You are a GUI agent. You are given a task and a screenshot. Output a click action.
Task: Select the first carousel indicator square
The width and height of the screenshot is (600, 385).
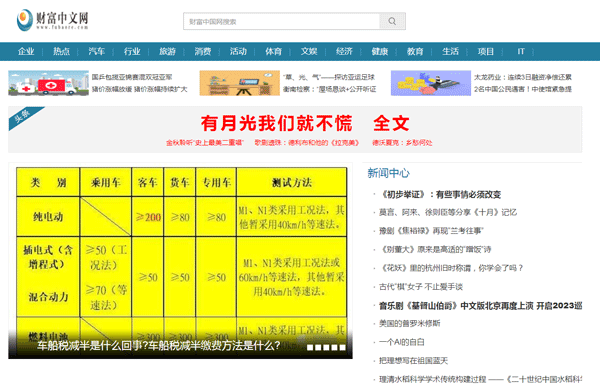[x=310, y=347]
